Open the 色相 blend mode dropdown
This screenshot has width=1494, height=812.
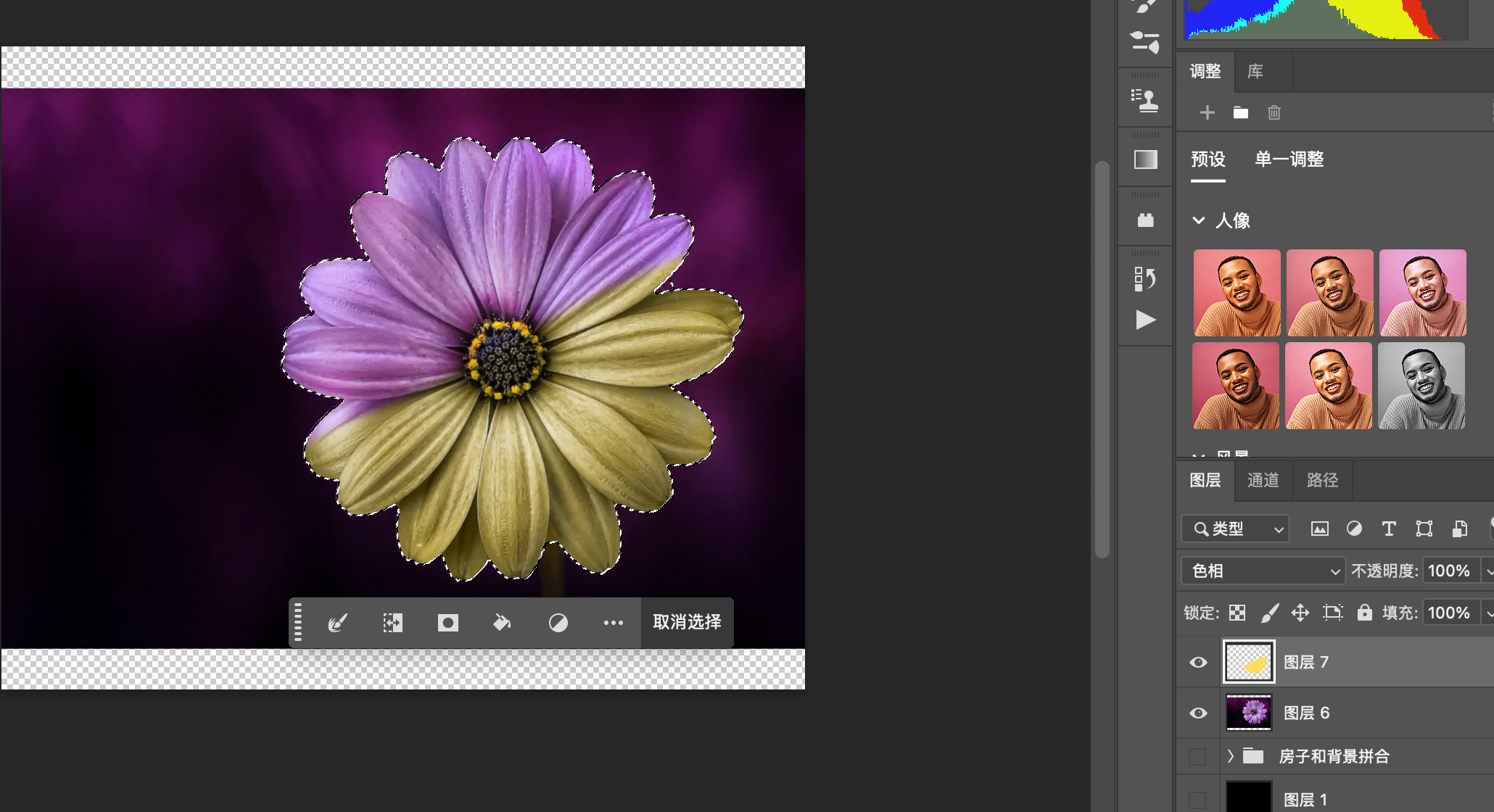click(1263, 571)
